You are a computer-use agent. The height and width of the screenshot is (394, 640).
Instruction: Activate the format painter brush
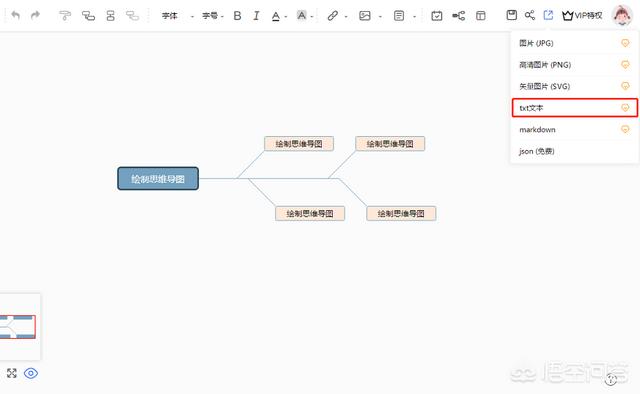[65, 16]
